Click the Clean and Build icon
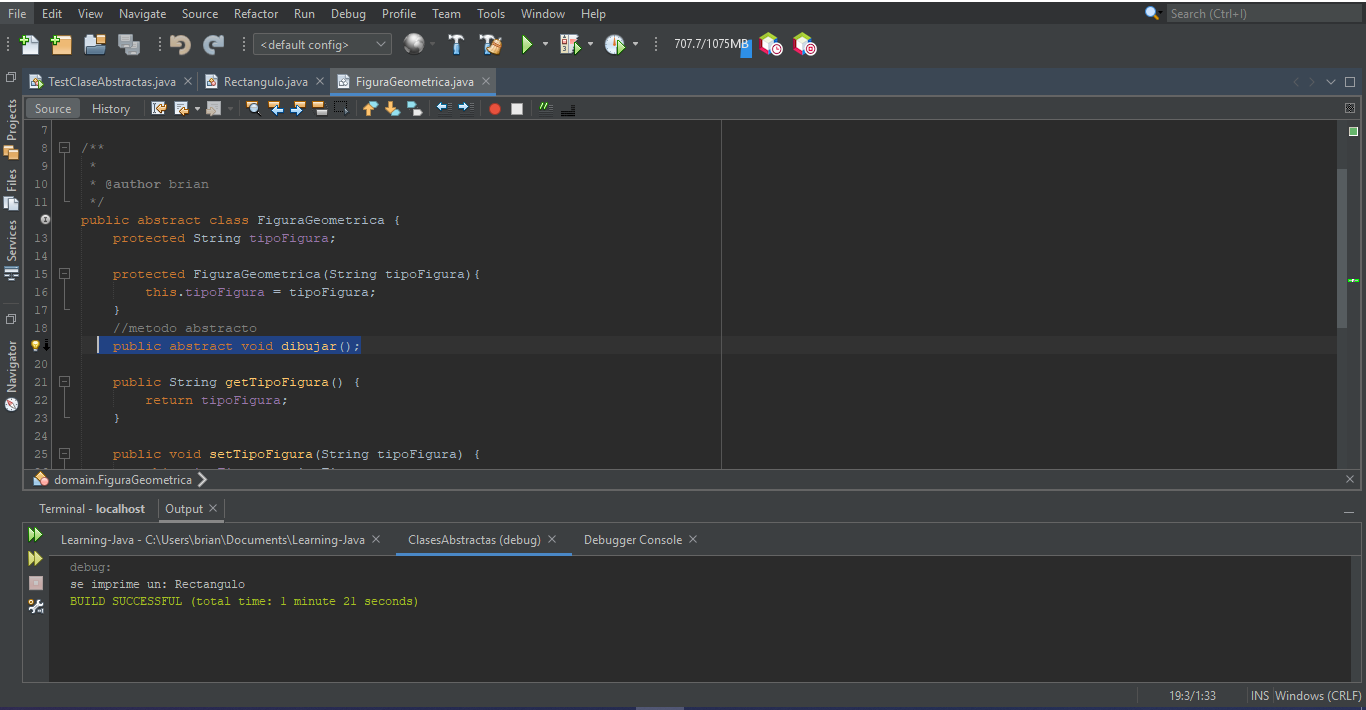Viewport: 1366px width, 710px height. [x=490, y=44]
